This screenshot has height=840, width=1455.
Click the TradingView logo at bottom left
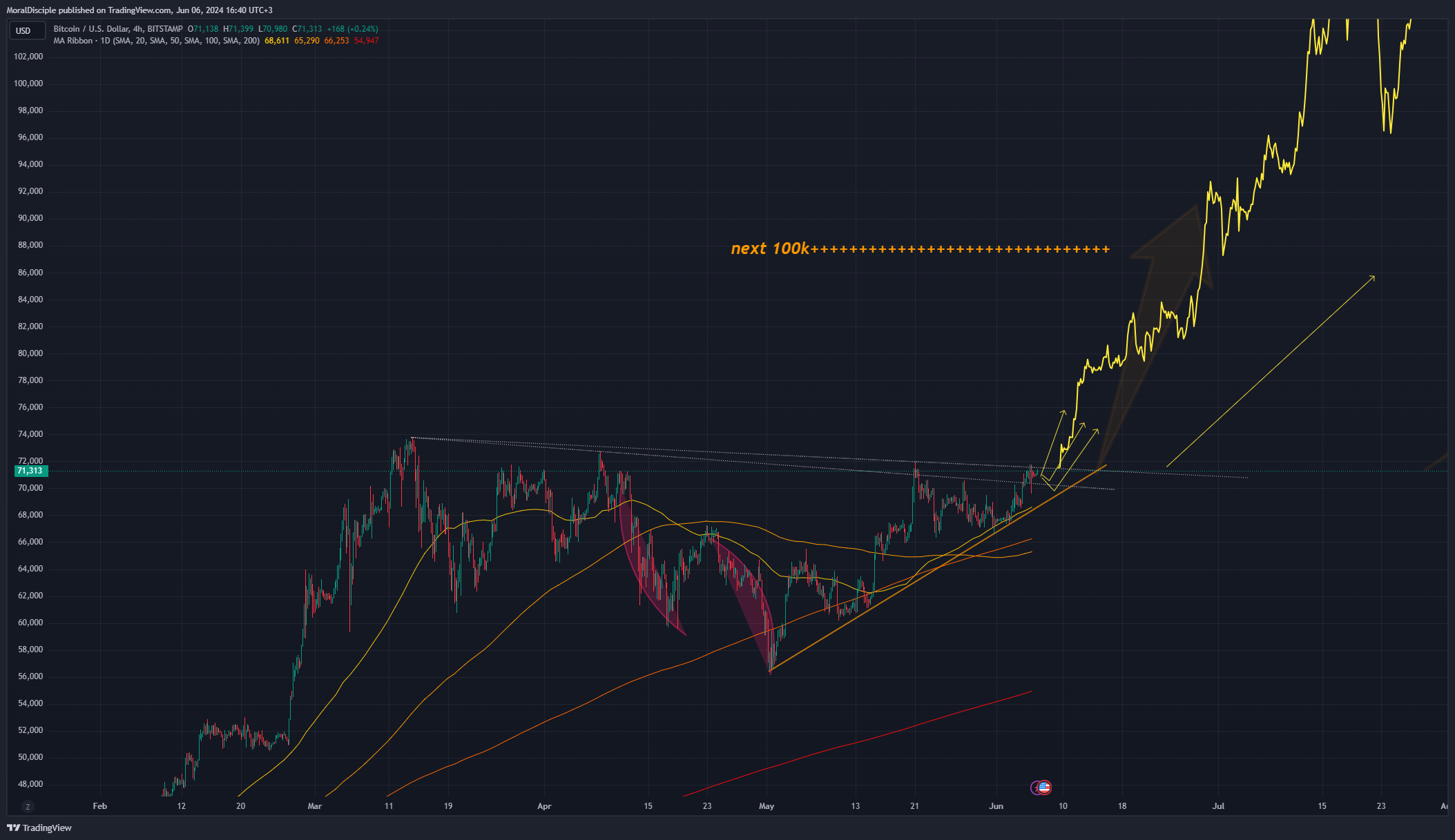pyautogui.click(x=39, y=828)
